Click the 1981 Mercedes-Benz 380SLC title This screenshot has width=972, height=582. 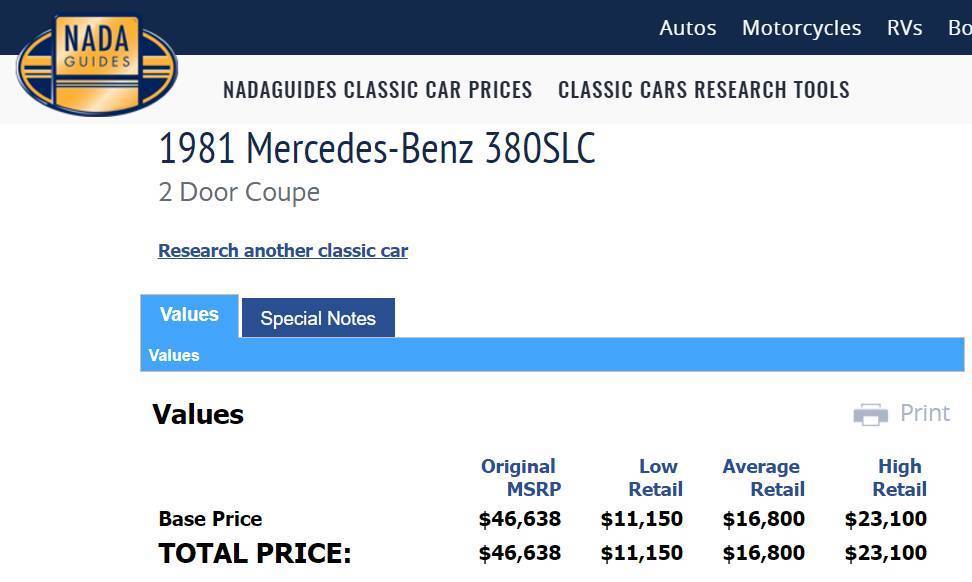click(x=376, y=149)
